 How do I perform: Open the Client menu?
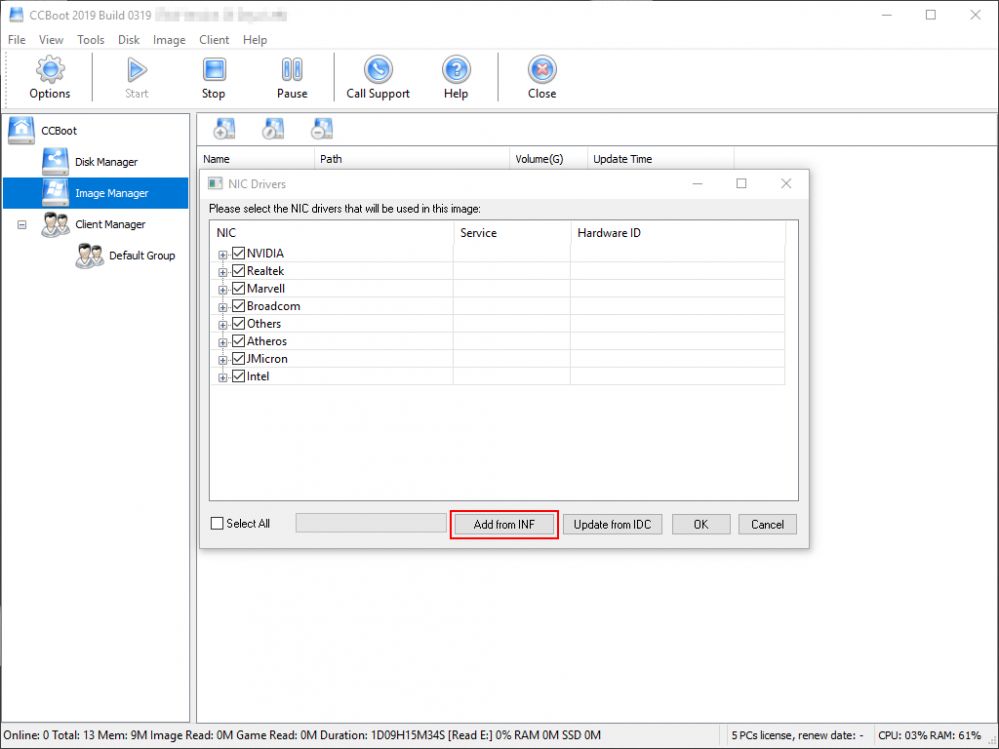pyautogui.click(x=214, y=39)
